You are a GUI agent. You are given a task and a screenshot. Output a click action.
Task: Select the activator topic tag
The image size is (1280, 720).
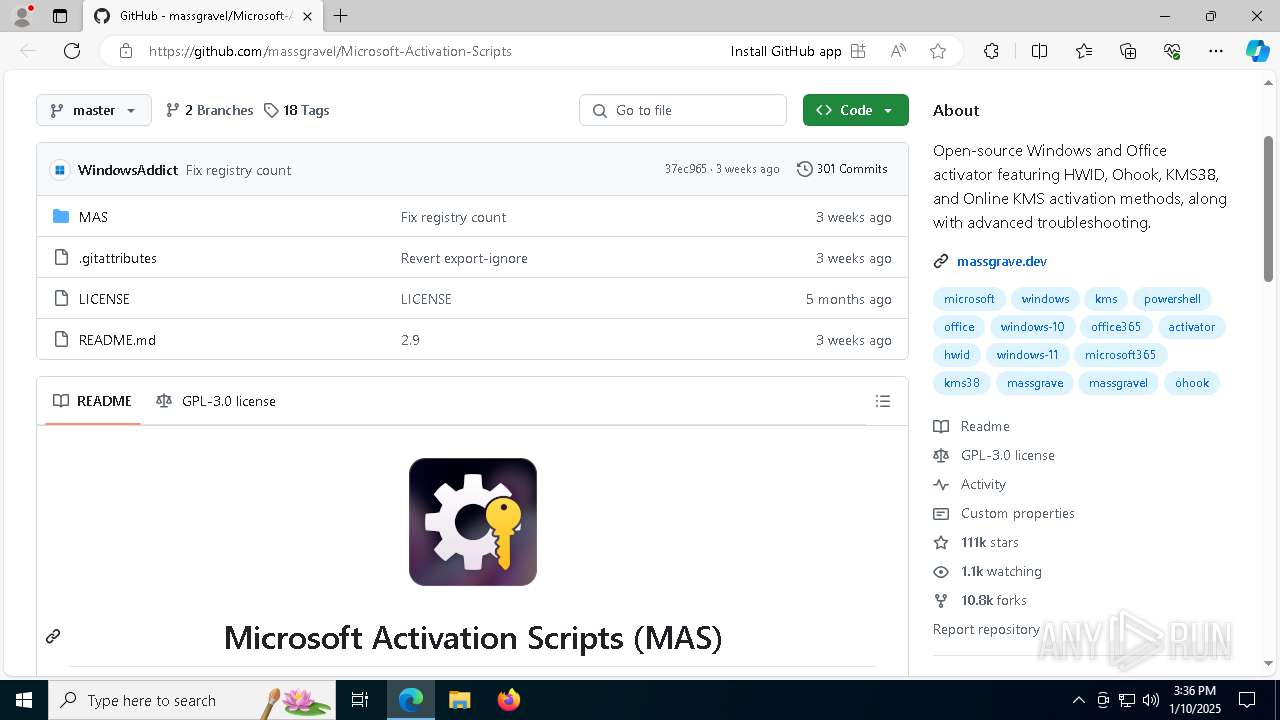1192,327
